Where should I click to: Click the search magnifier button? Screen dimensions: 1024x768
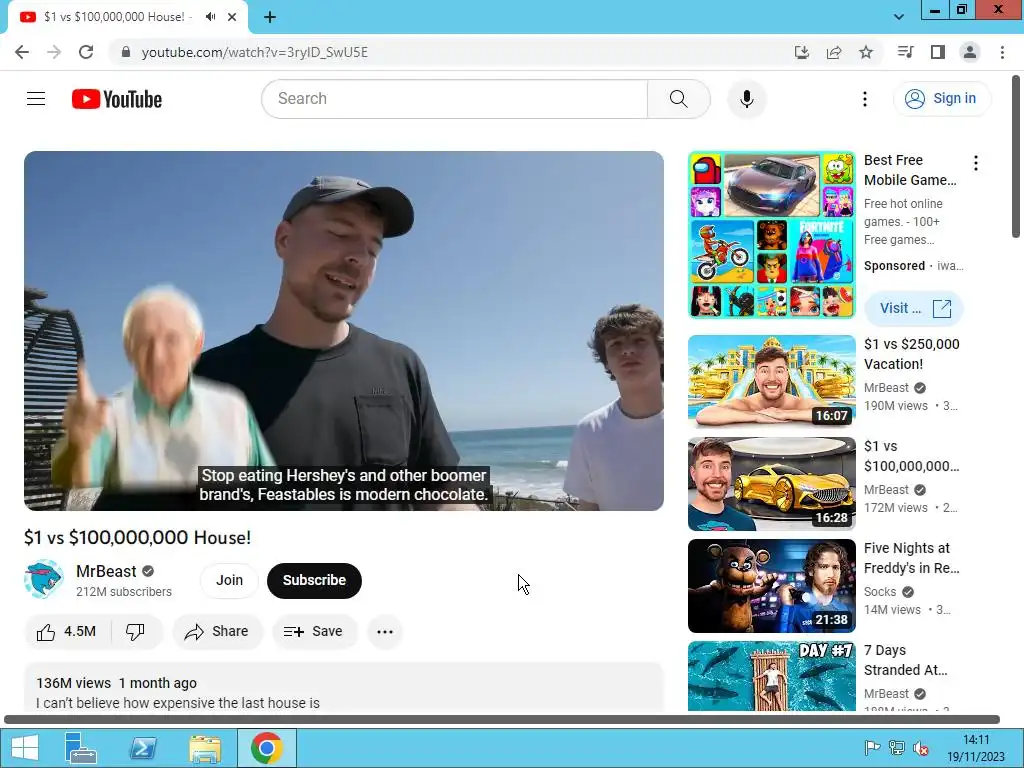(679, 99)
